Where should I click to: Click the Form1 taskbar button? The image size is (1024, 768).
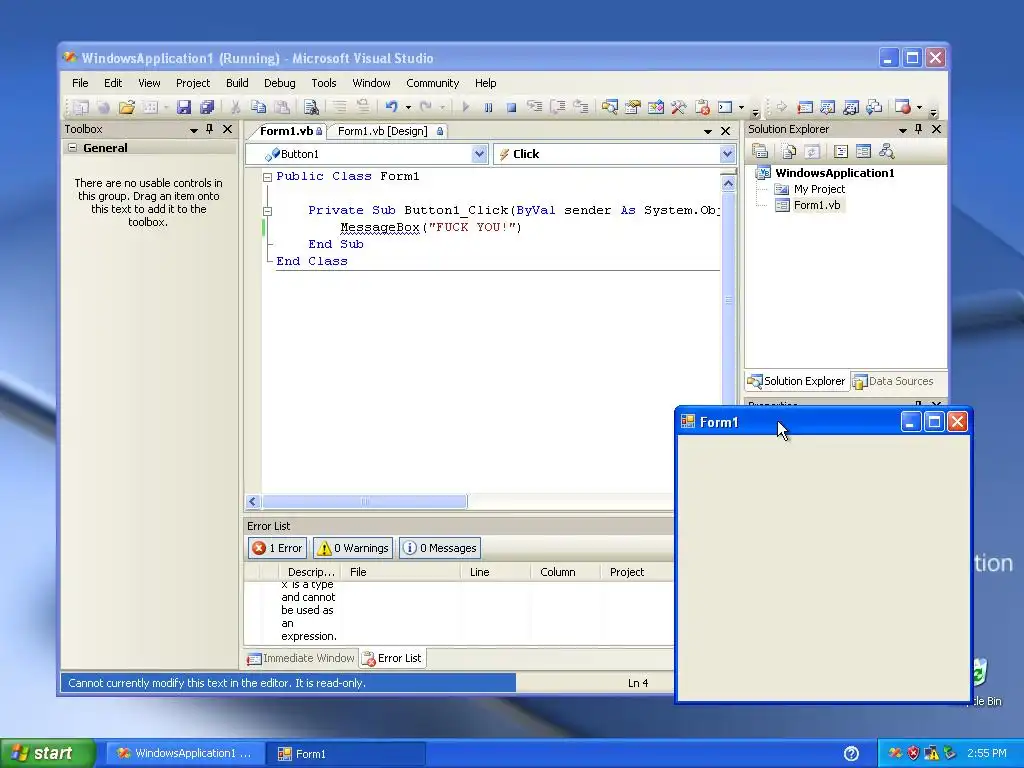pyautogui.click(x=346, y=754)
